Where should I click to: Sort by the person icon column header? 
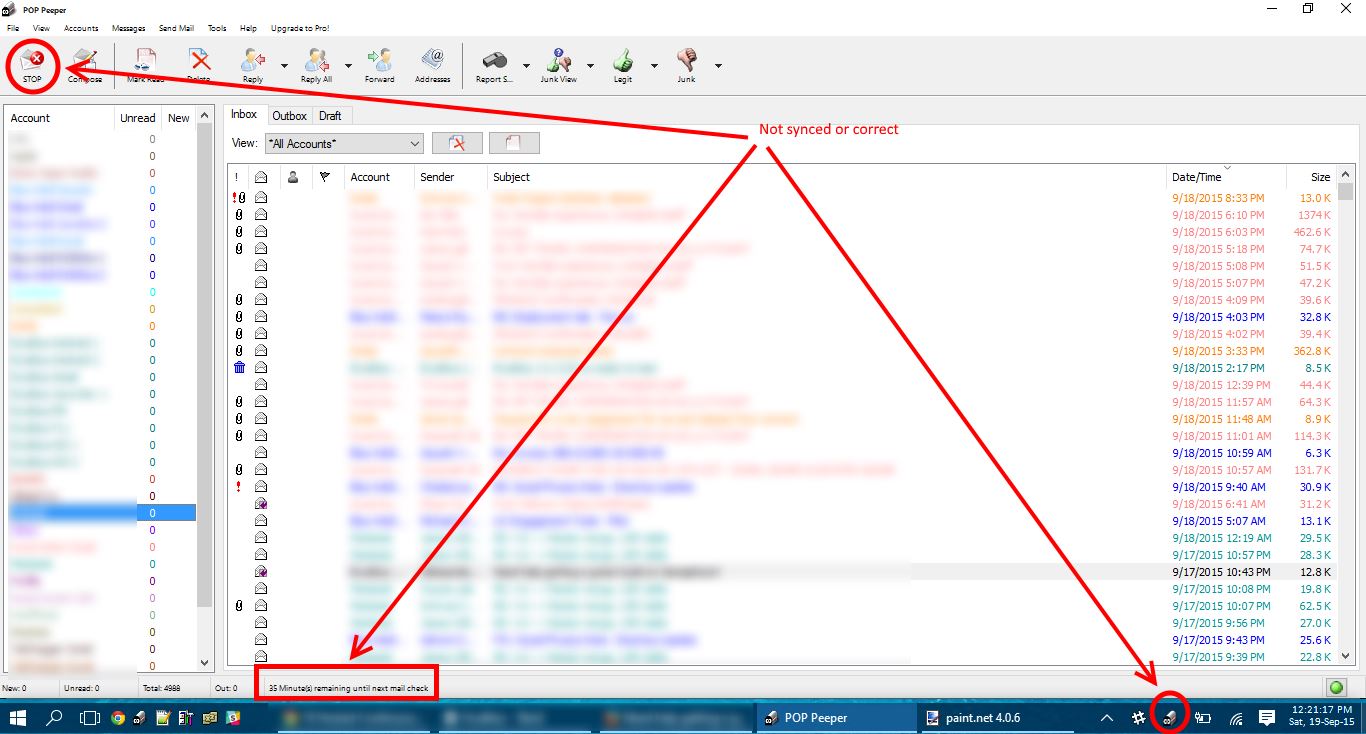(x=293, y=177)
